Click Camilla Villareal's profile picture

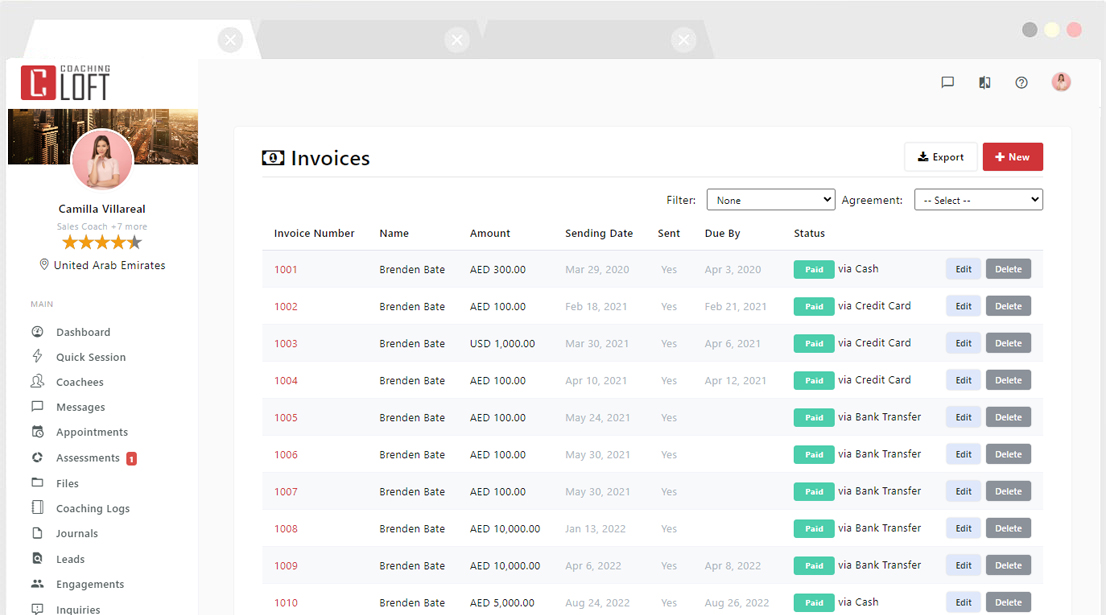(x=102, y=159)
